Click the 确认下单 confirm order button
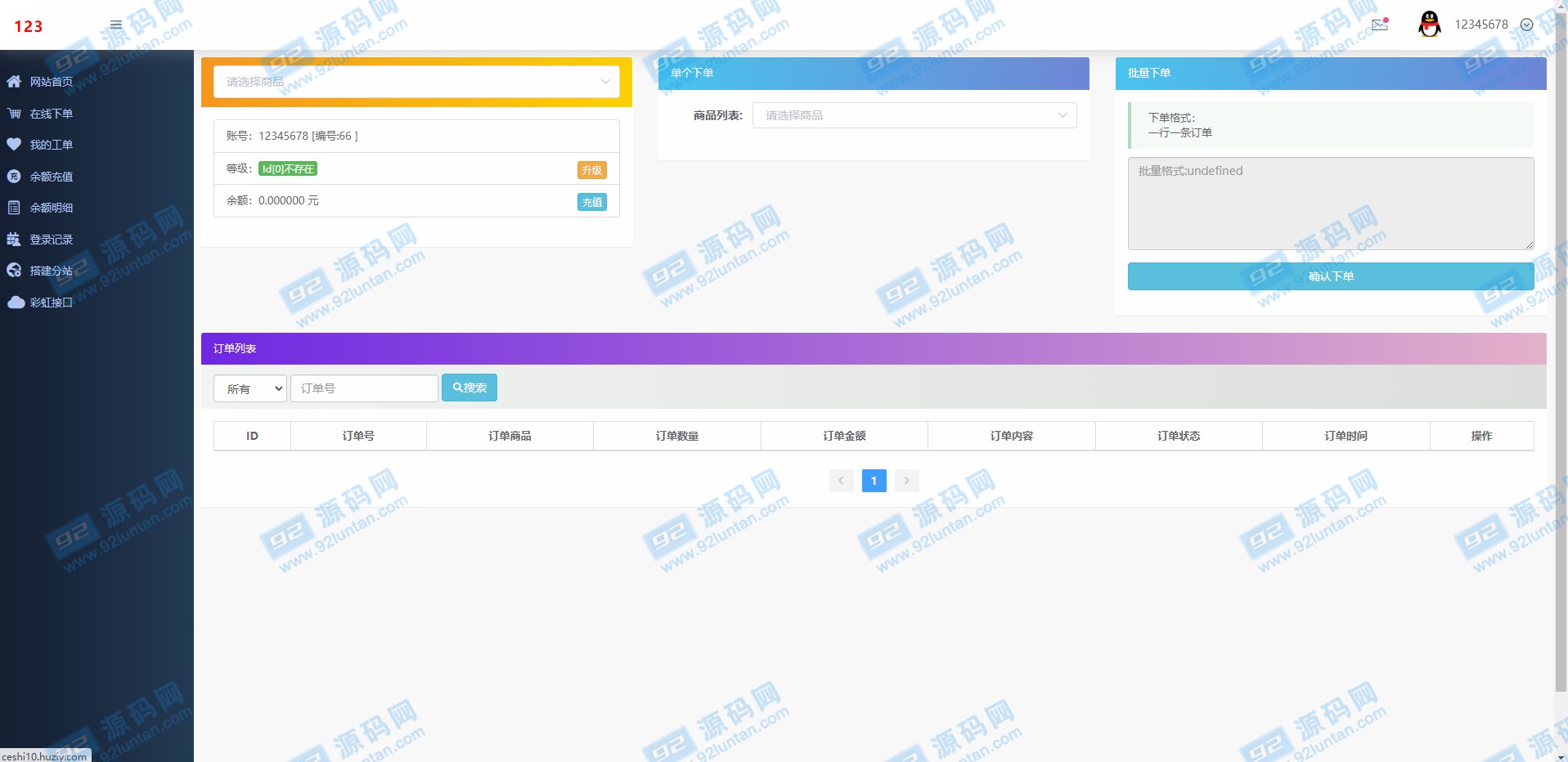The image size is (1568, 762). pos(1331,276)
